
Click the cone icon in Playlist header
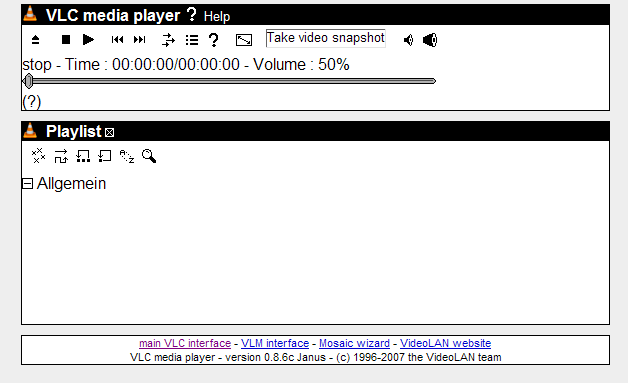tap(30, 130)
